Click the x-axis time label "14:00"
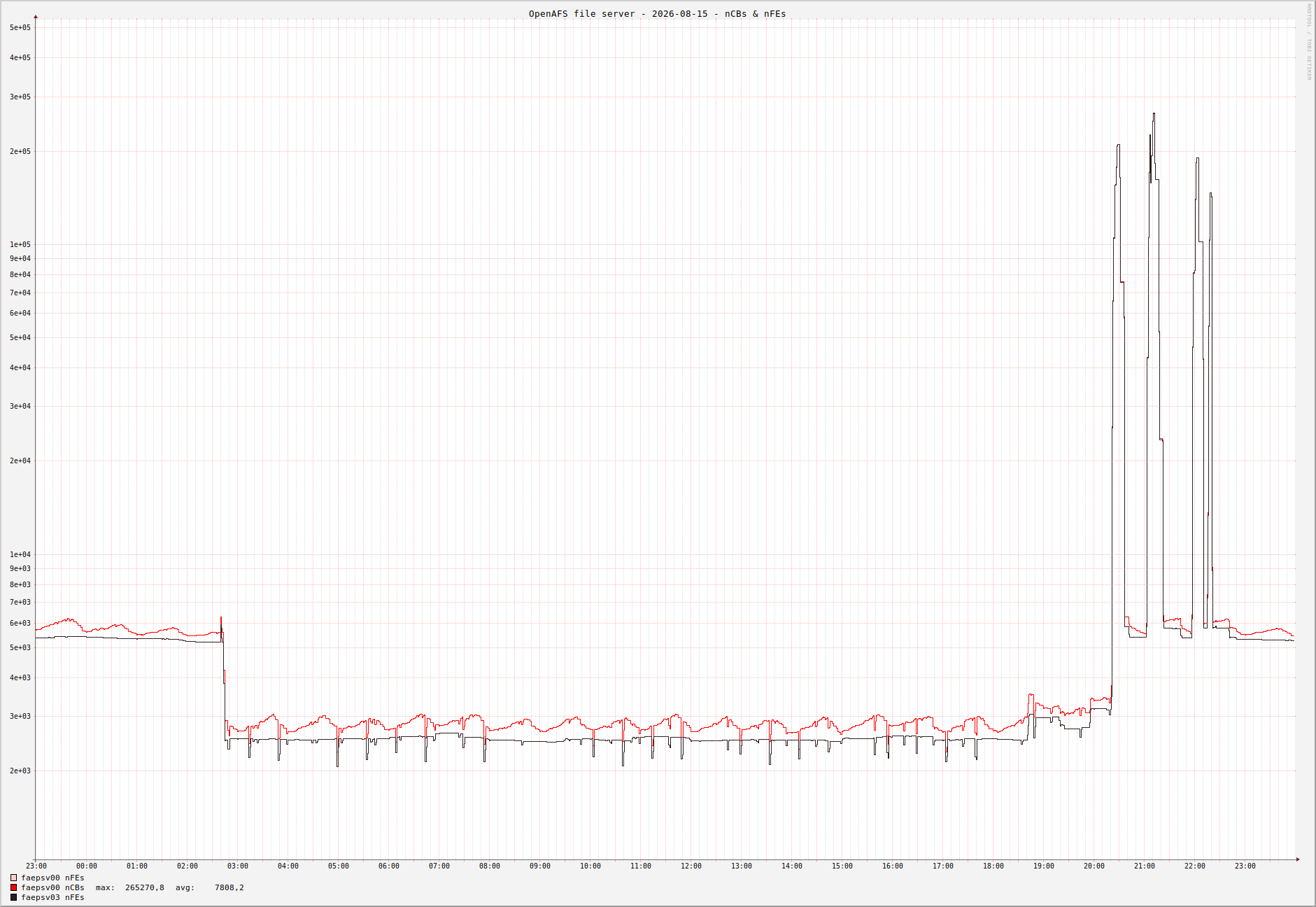 [792, 866]
